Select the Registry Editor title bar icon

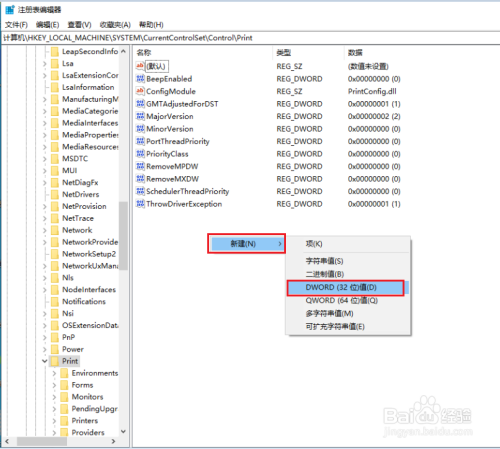pos(10,10)
